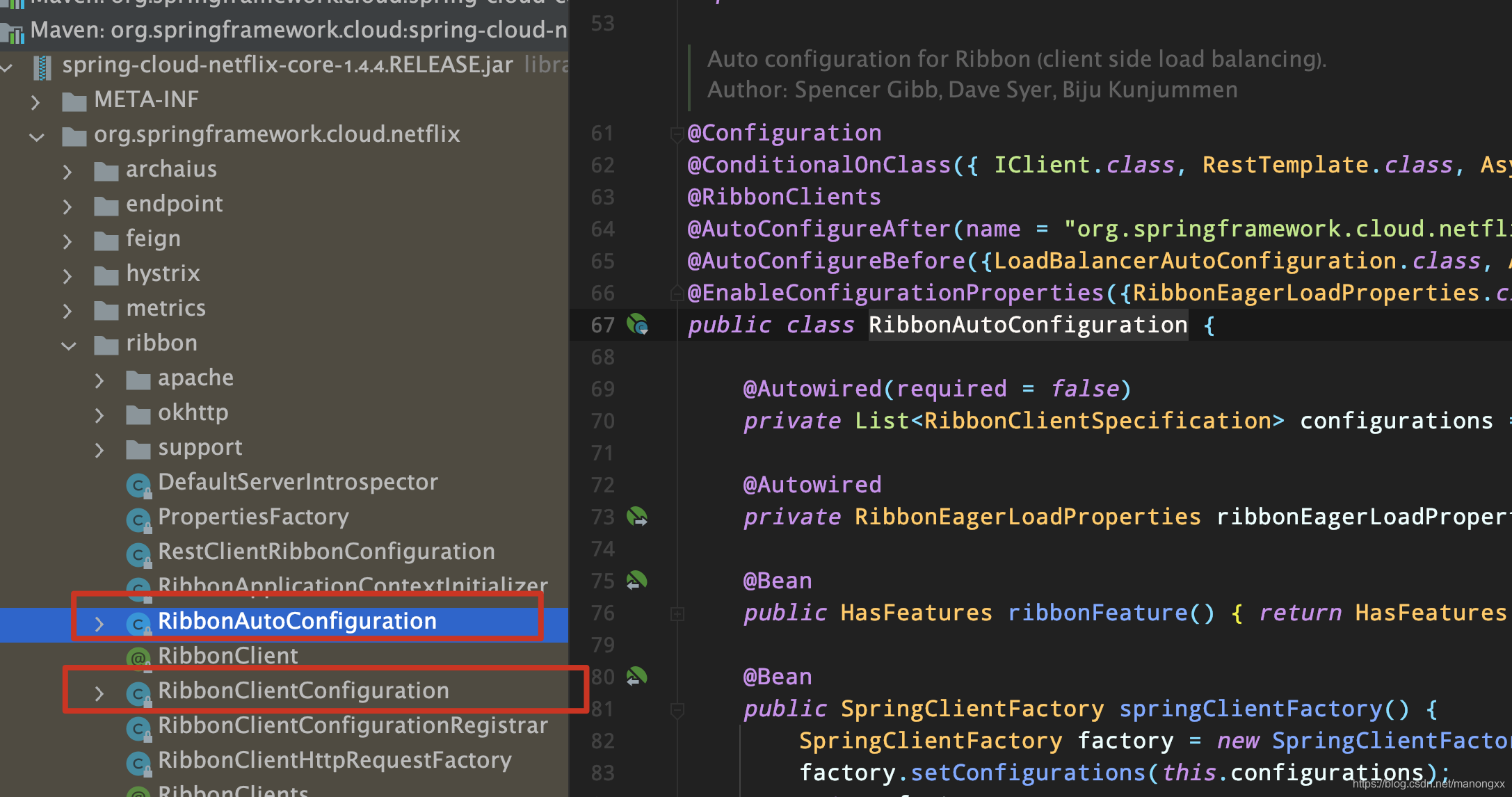Click the bean gutter icon on line 75
This screenshot has height=797, width=1512.
(x=636, y=580)
